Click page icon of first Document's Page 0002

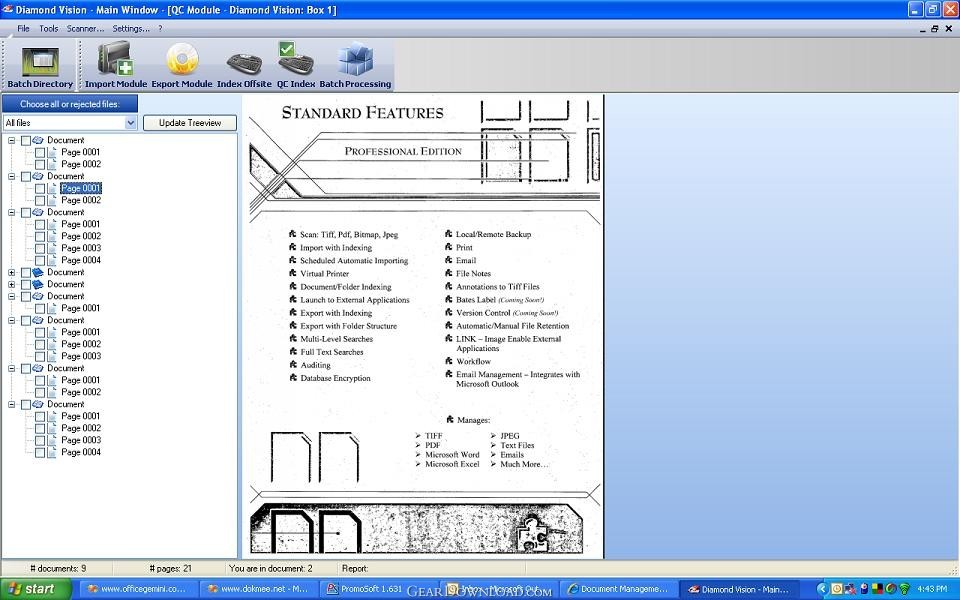click(x=52, y=165)
